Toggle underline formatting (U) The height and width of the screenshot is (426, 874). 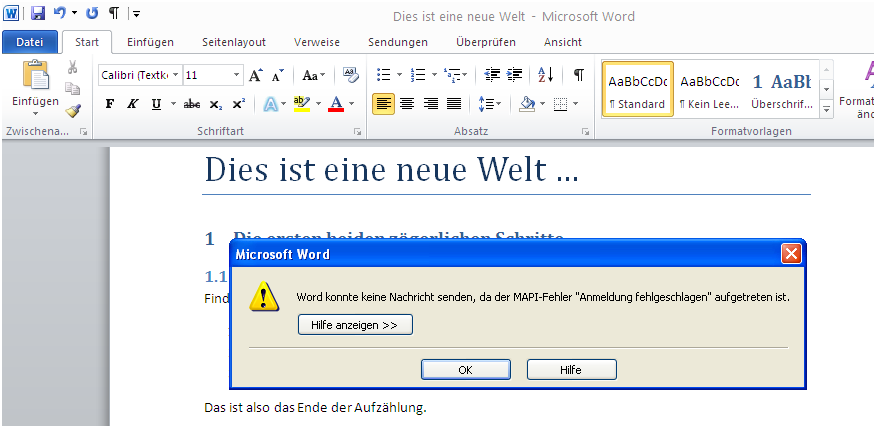[156, 104]
